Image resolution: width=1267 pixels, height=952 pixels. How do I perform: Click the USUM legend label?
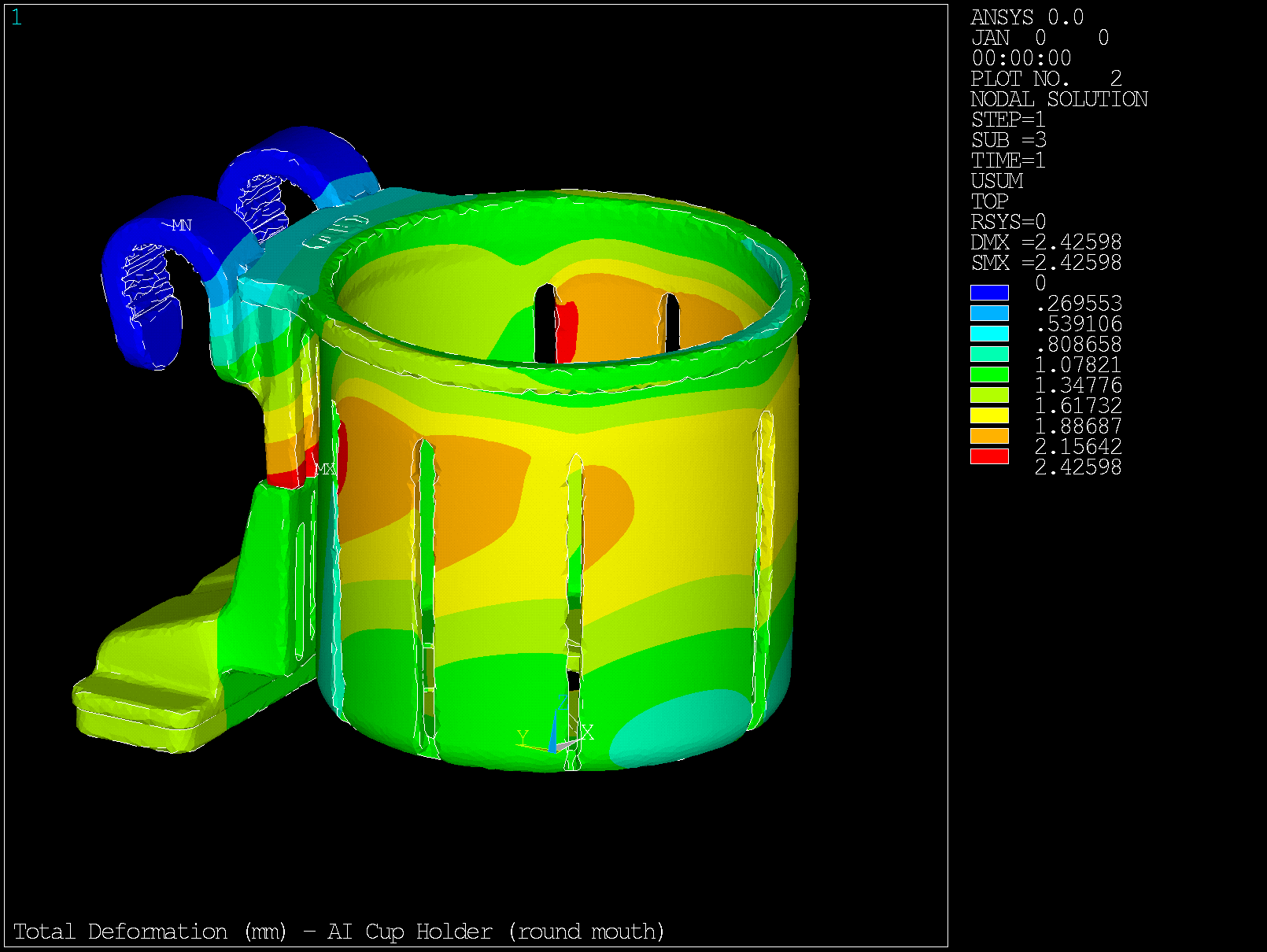pos(997,181)
